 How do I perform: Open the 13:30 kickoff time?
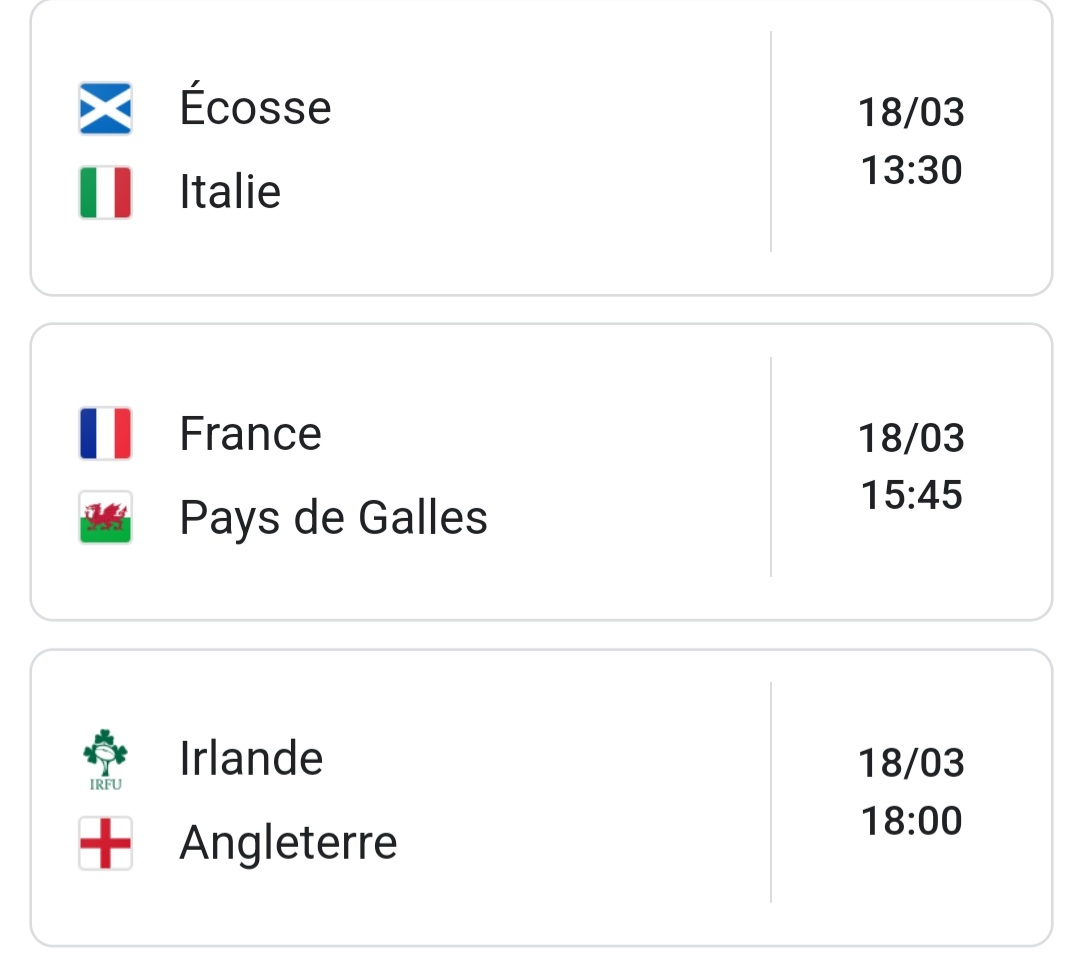pyautogui.click(x=911, y=169)
